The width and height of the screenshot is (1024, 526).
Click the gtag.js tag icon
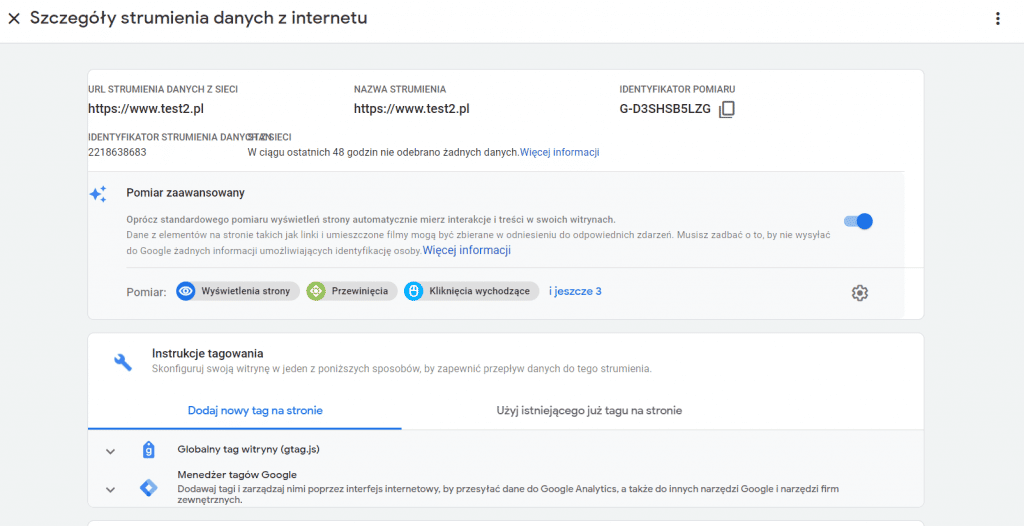point(149,450)
